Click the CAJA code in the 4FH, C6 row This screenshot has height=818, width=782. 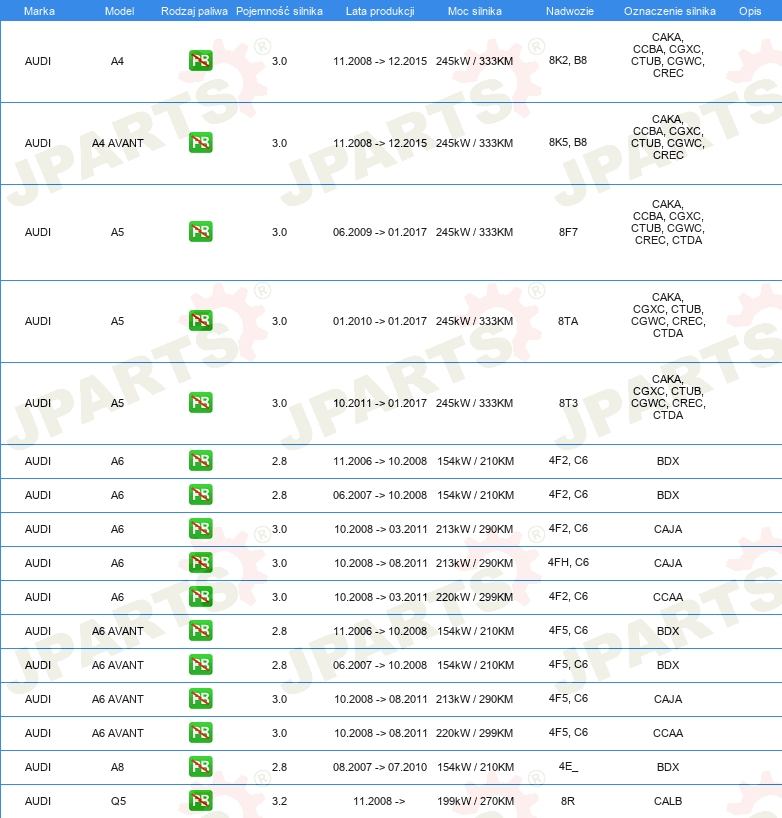pyautogui.click(x=668, y=563)
